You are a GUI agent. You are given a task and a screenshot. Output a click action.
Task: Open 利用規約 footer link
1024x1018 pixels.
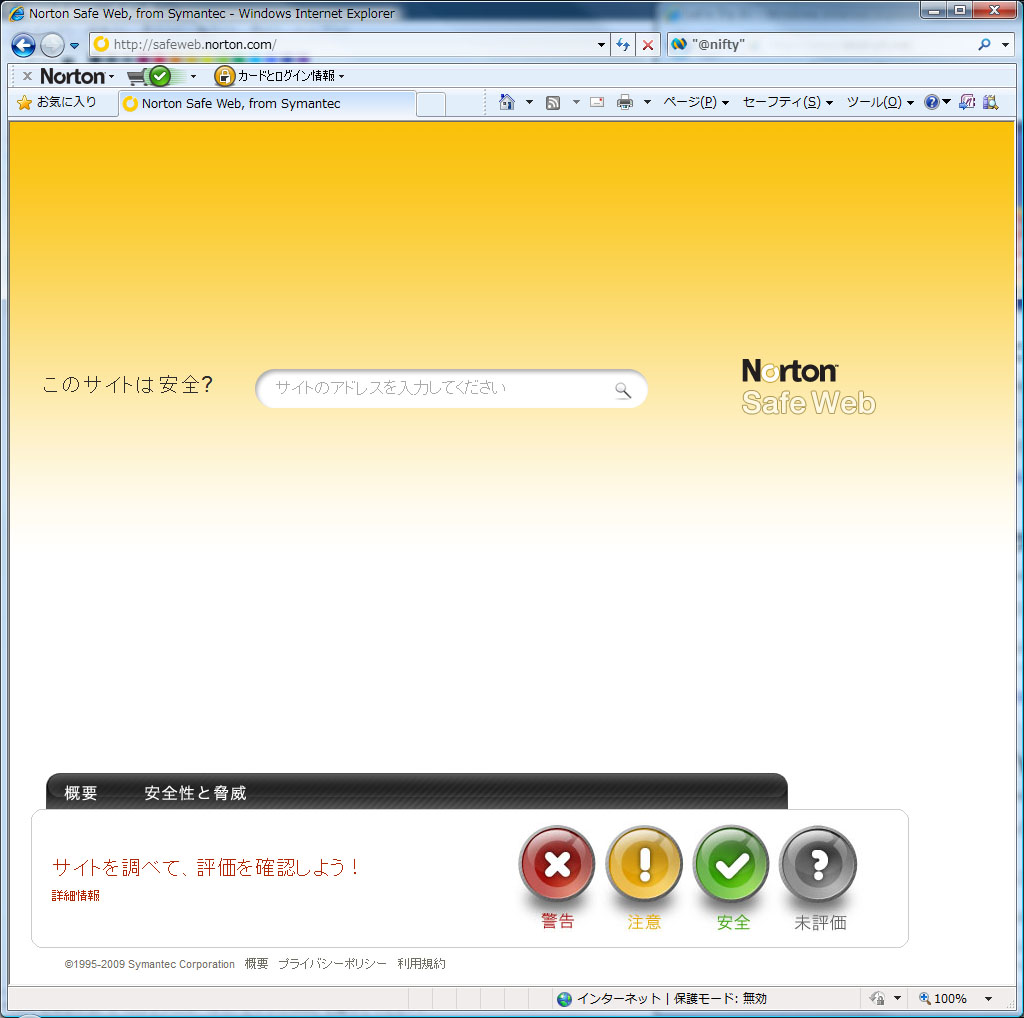[422, 964]
